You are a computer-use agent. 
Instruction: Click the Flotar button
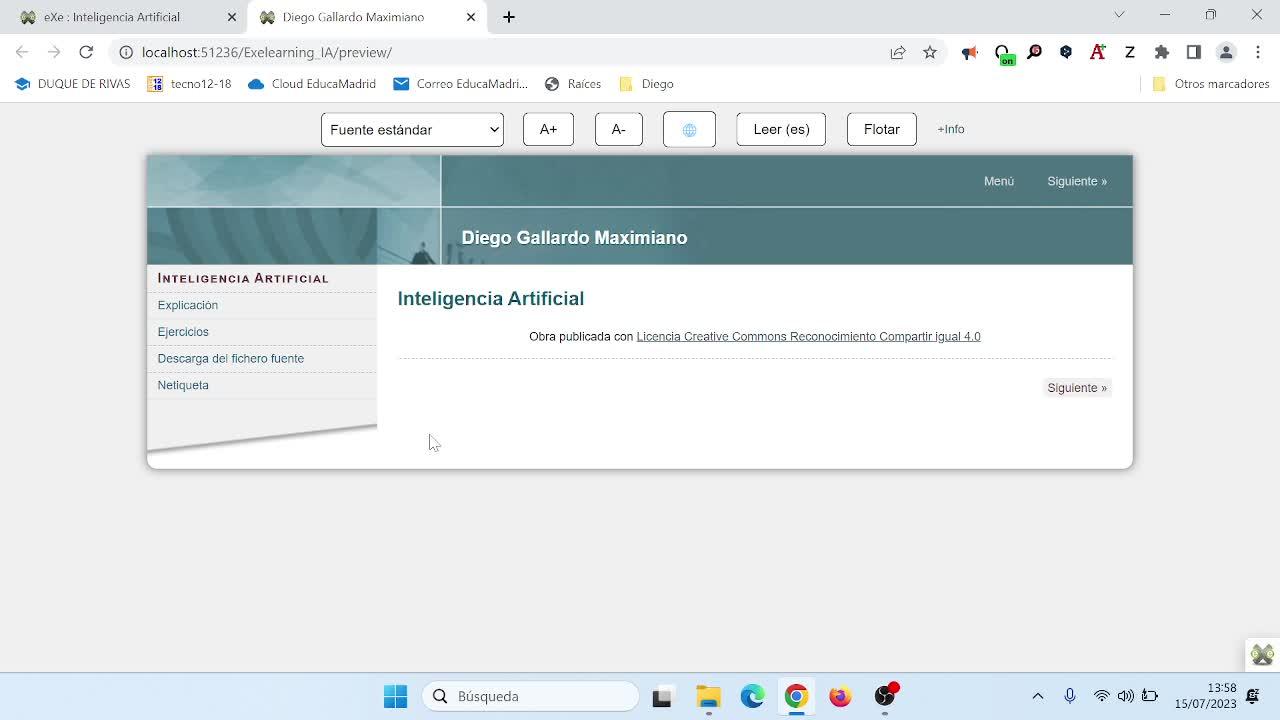click(x=882, y=129)
